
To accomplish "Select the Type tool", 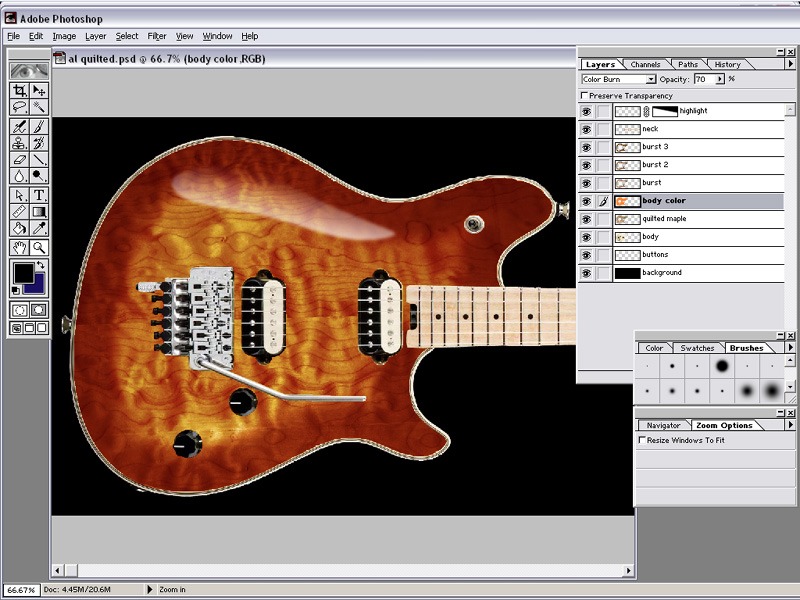I will [x=40, y=195].
